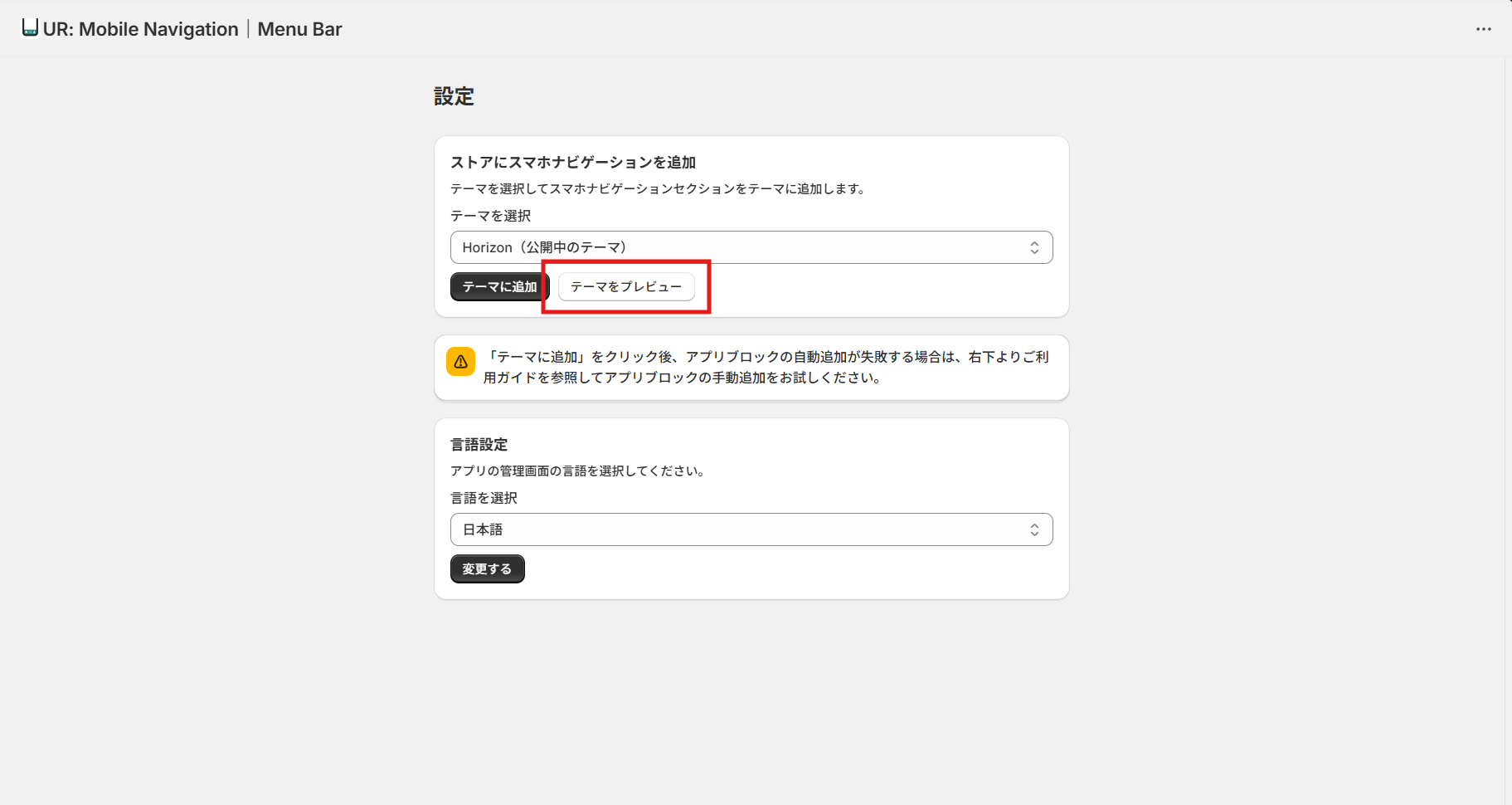This screenshot has width=1512, height=805.
Task: Click the yellow warning triangle icon
Action: [461, 361]
